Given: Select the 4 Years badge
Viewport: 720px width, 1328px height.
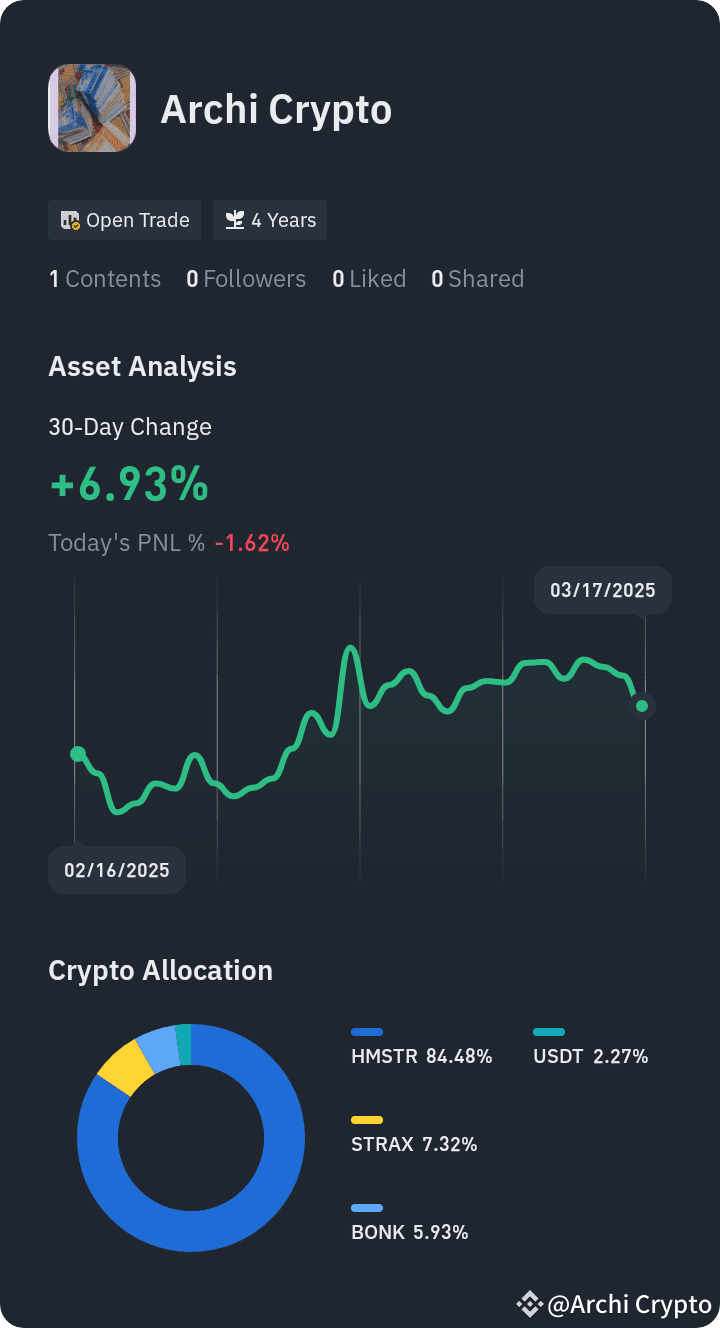Looking at the screenshot, I should click(270, 220).
